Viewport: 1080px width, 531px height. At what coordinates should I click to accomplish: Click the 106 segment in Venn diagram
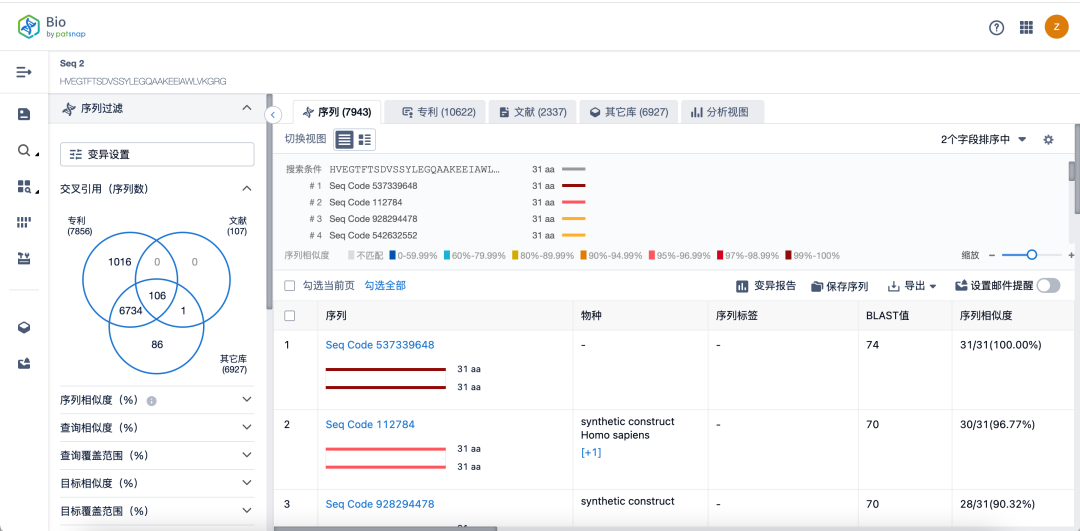click(156, 295)
